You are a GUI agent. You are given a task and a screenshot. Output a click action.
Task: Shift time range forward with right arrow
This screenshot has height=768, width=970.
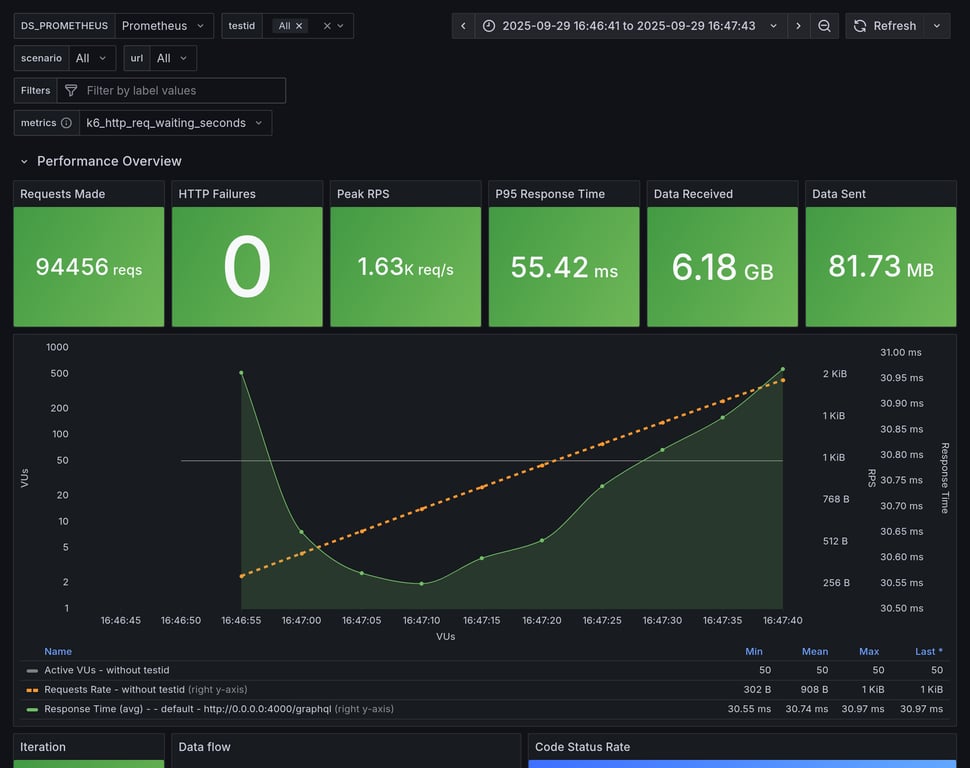pyautogui.click(x=798, y=26)
